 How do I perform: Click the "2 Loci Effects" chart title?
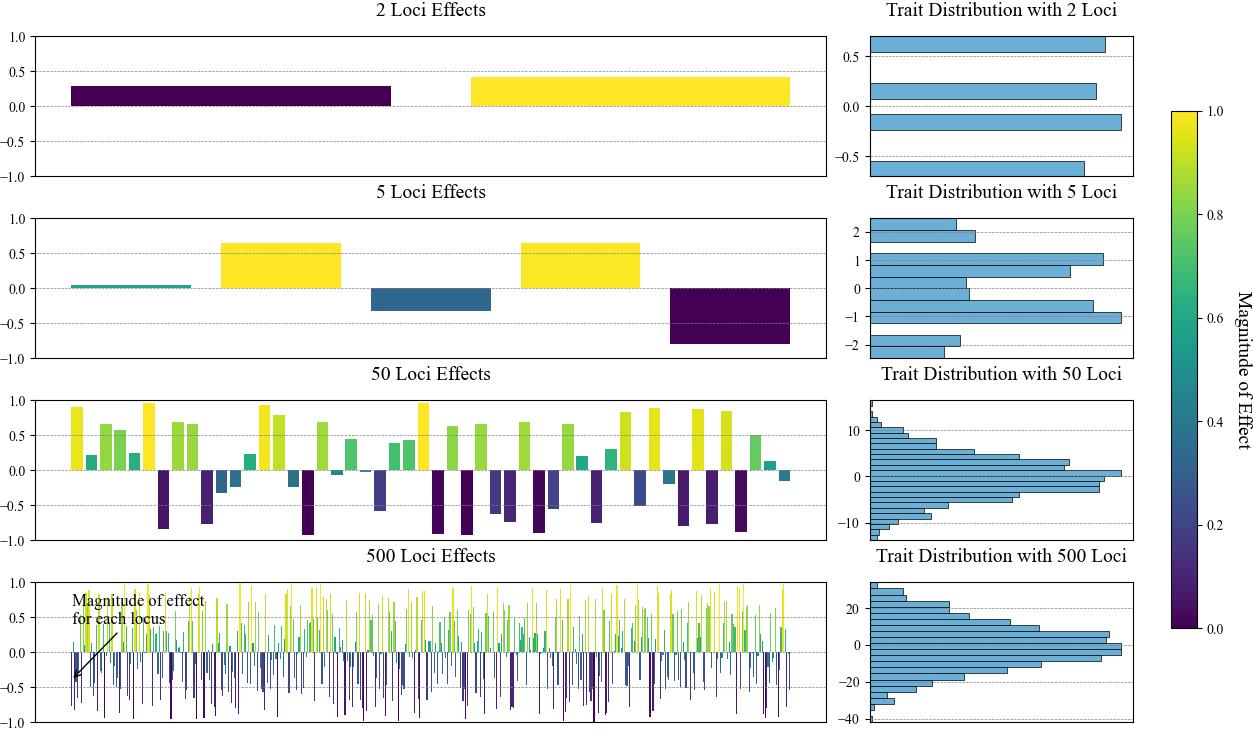click(430, 11)
